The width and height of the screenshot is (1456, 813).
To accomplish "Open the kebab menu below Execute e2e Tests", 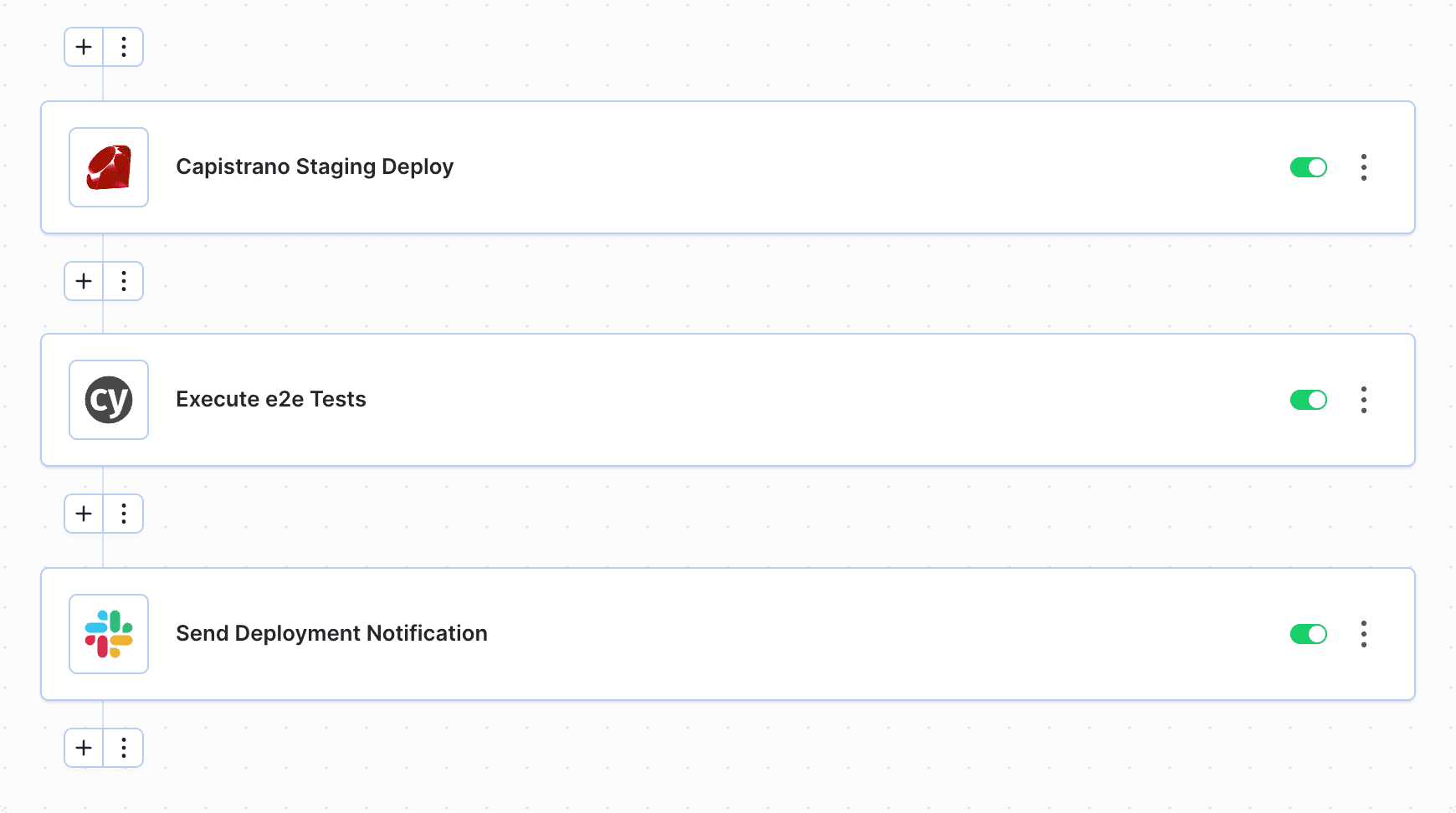I will pyautogui.click(x=124, y=514).
